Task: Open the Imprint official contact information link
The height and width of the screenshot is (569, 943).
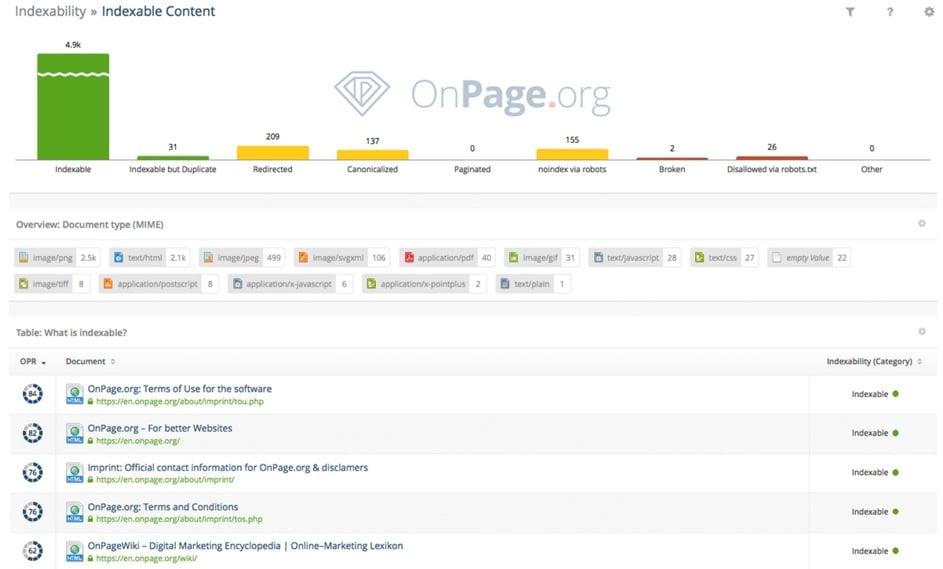Action: [x=227, y=467]
